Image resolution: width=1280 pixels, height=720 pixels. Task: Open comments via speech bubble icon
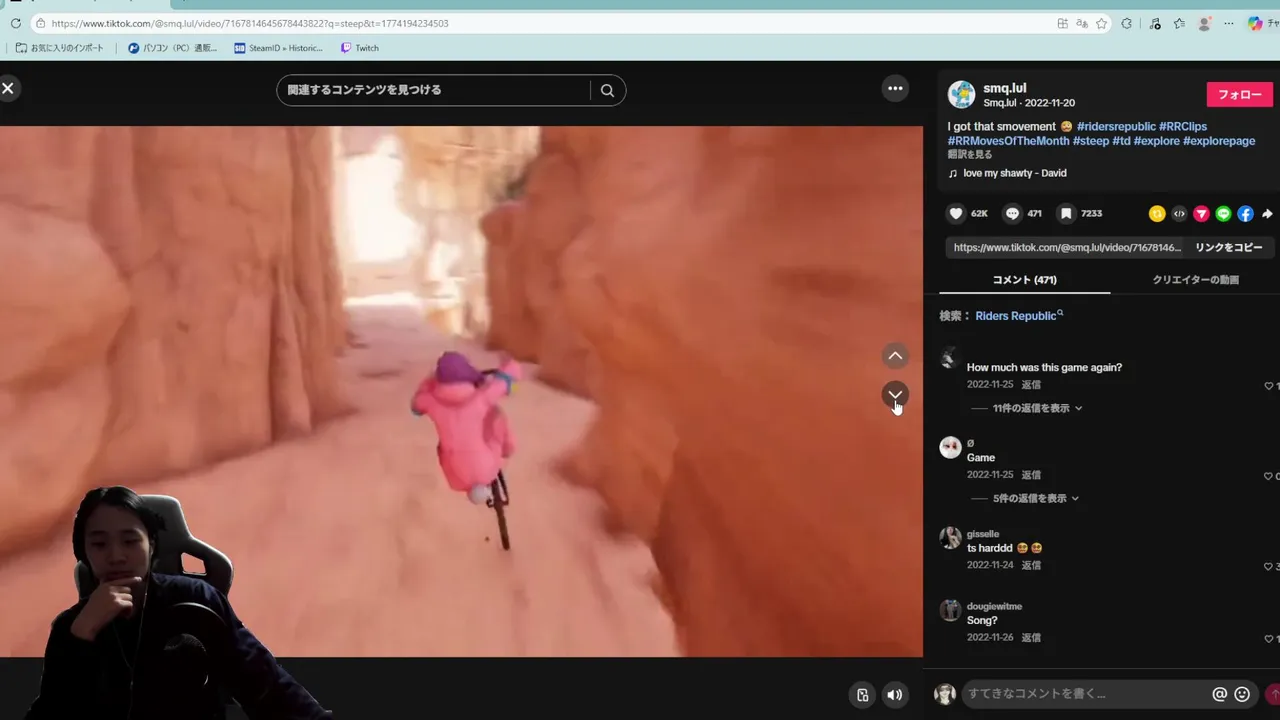tap(1012, 213)
